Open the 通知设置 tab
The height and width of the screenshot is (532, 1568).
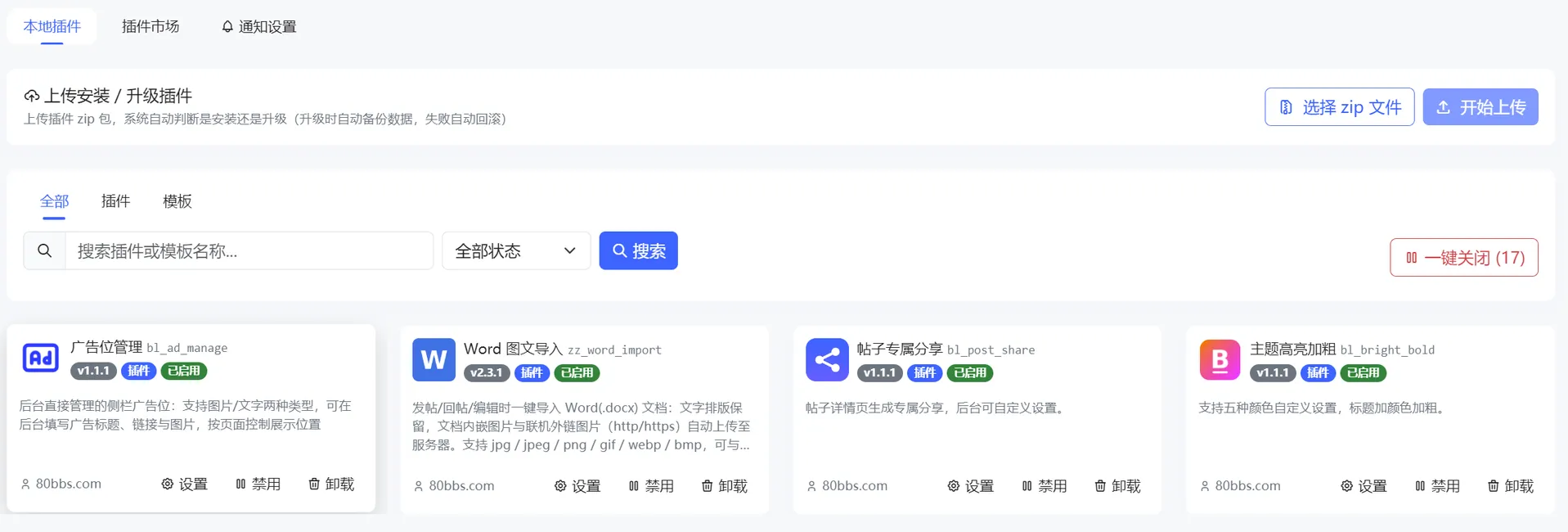[259, 26]
